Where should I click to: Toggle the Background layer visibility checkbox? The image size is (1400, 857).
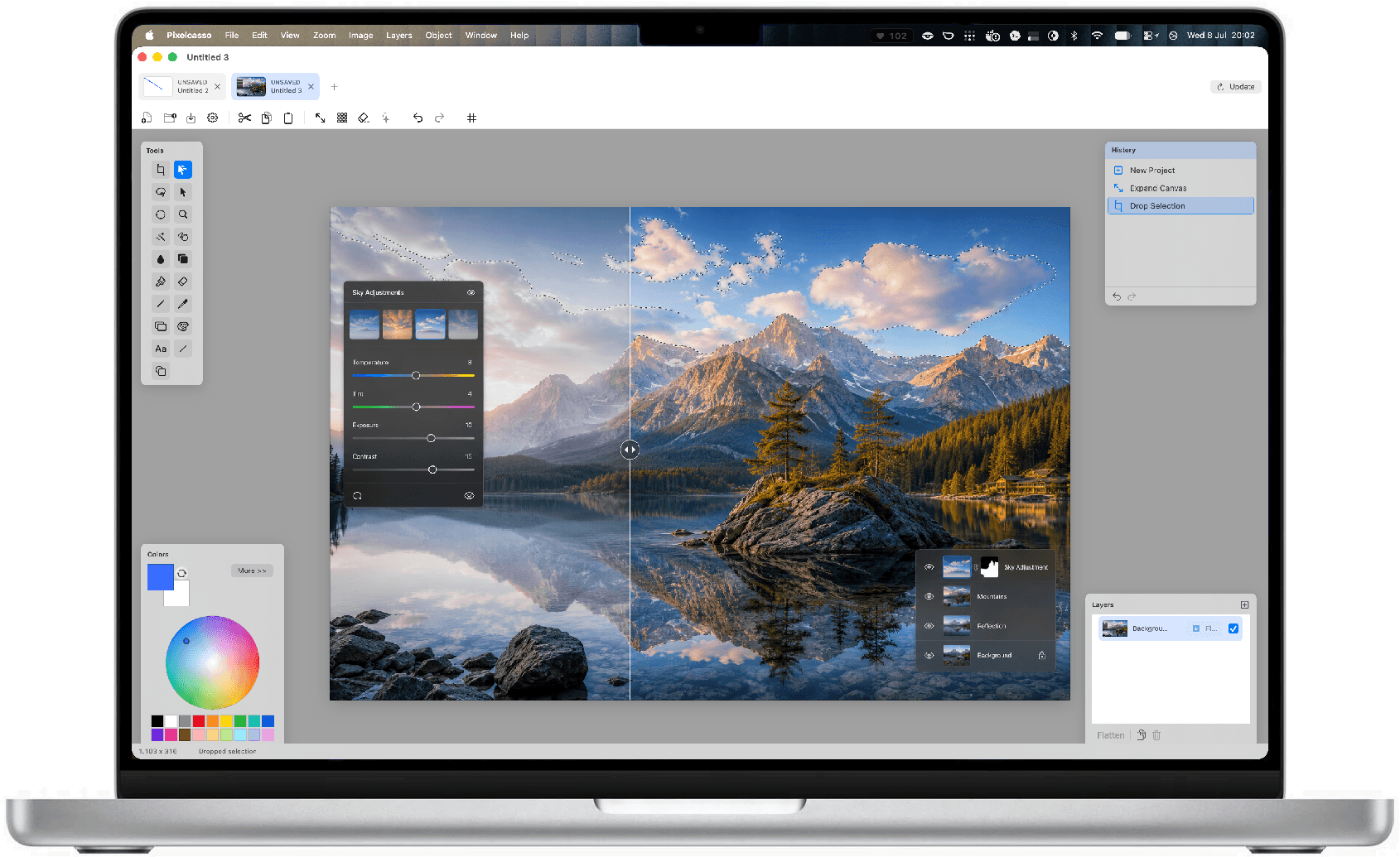[1233, 628]
